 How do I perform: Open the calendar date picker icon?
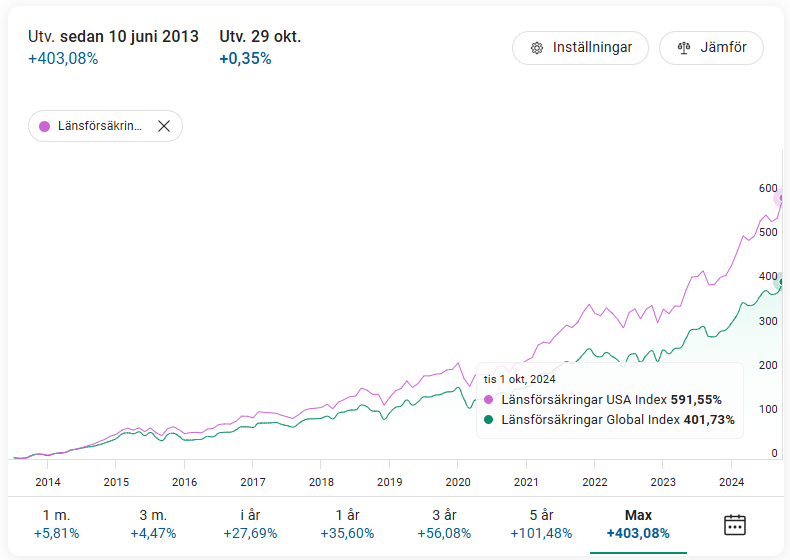click(735, 524)
